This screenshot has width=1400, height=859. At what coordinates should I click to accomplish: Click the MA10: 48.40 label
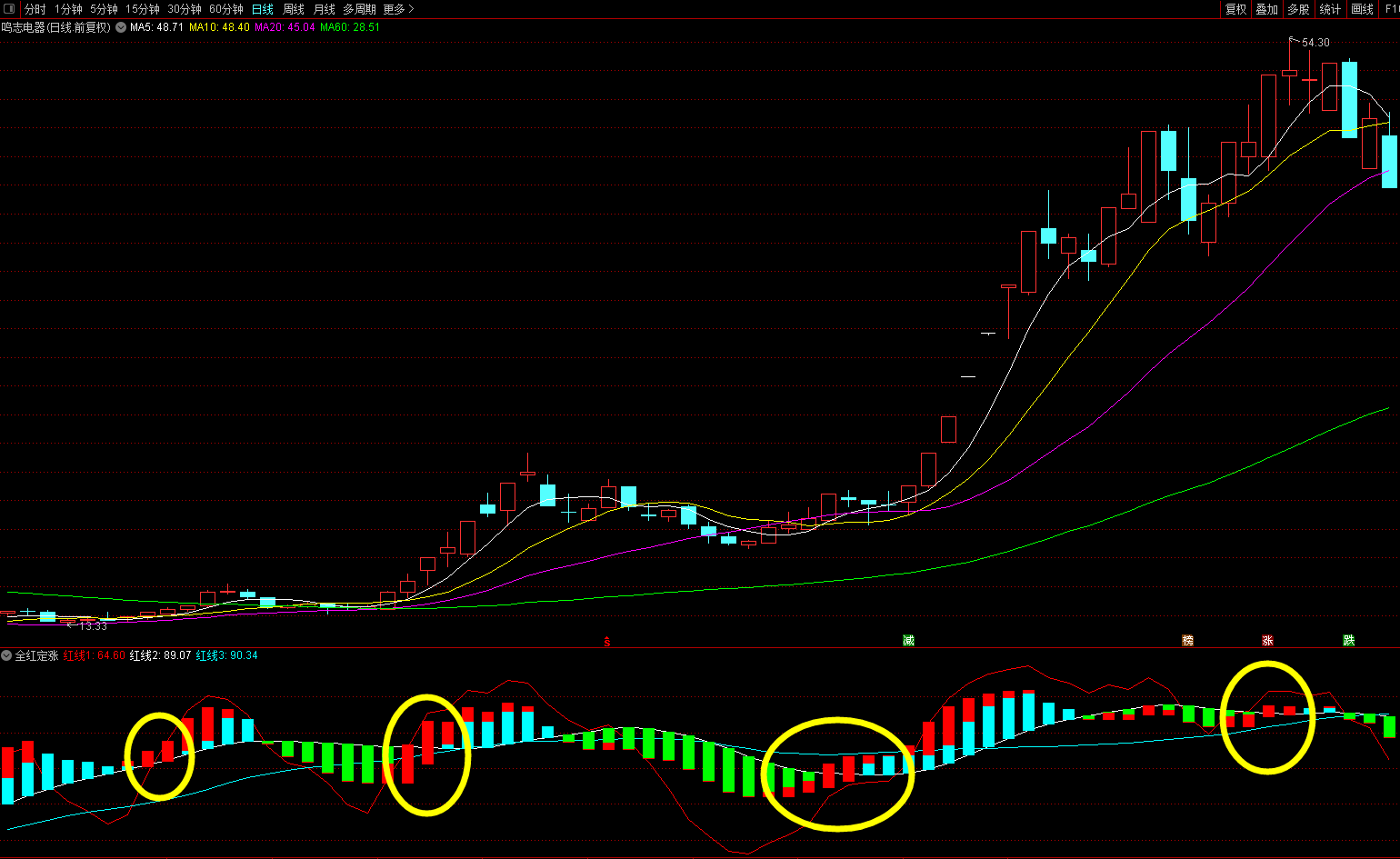[219, 27]
